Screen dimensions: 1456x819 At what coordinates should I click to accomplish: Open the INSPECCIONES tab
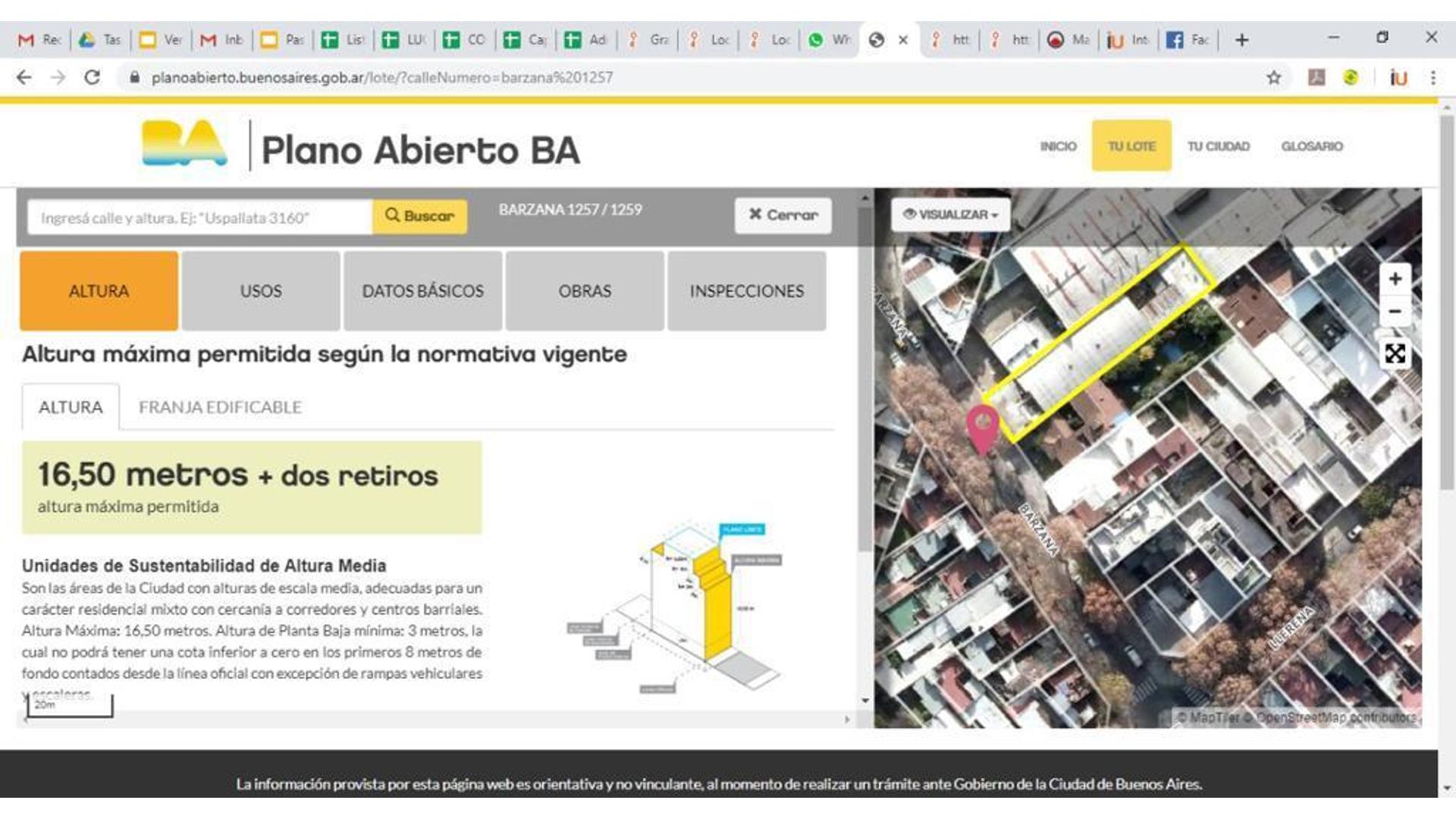[x=747, y=291]
